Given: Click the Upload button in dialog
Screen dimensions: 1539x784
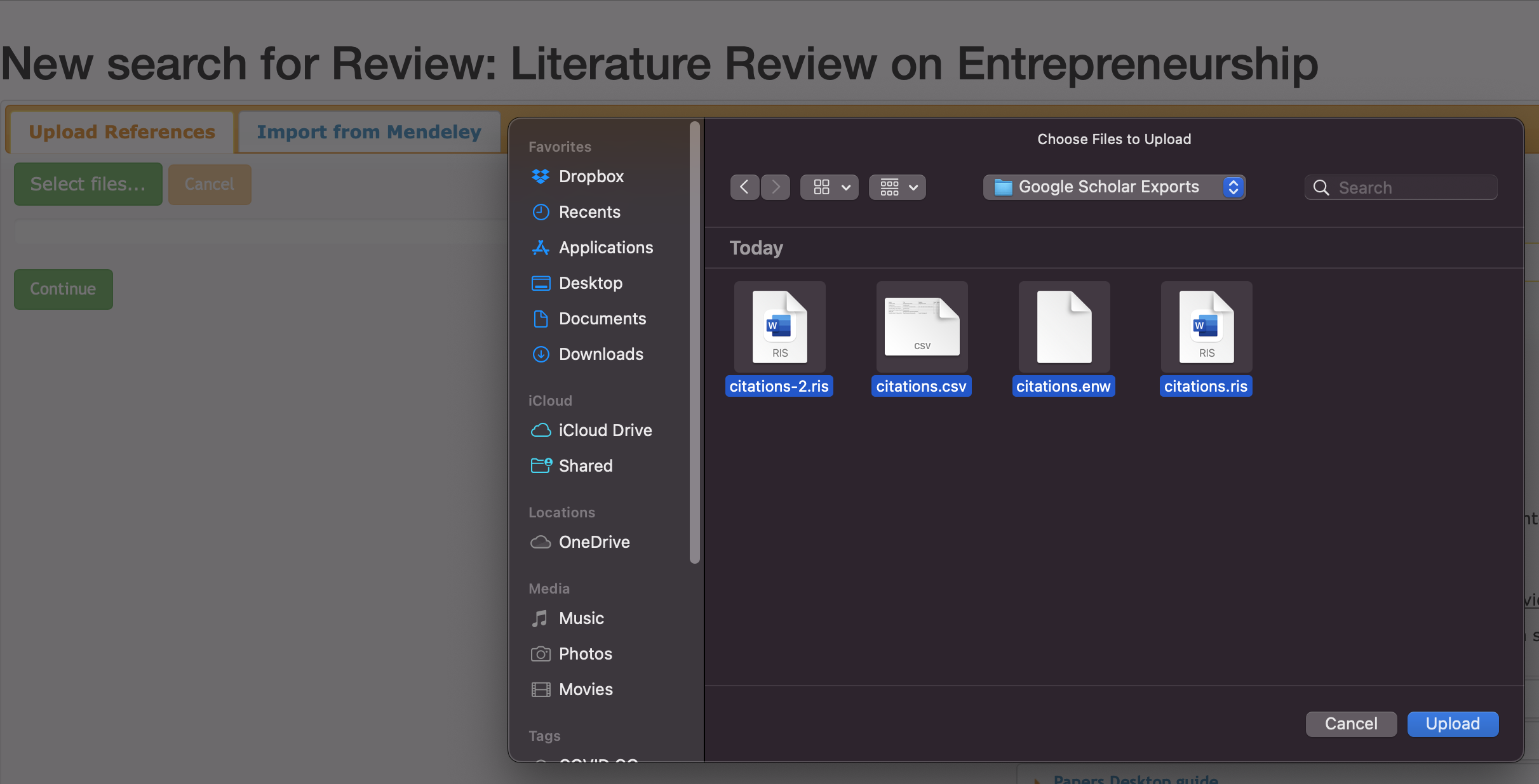Looking at the screenshot, I should pyautogui.click(x=1453, y=724).
